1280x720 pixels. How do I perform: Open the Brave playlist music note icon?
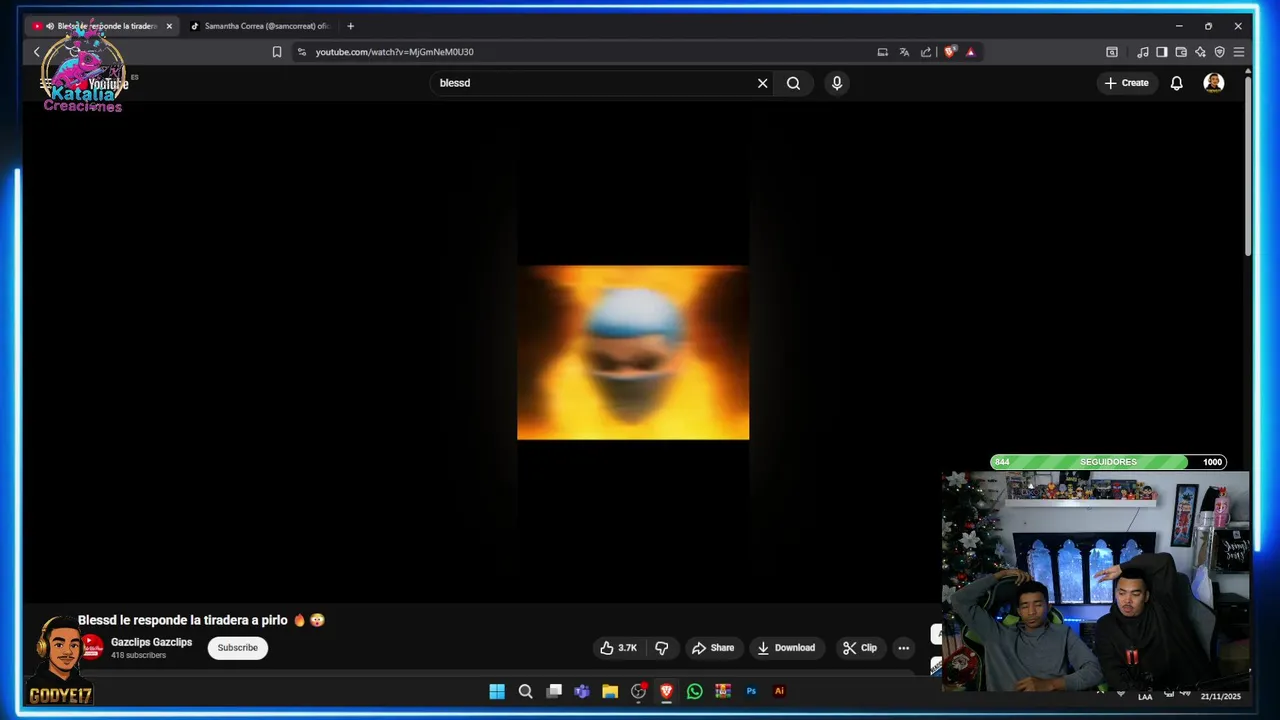click(x=1143, y=52)
